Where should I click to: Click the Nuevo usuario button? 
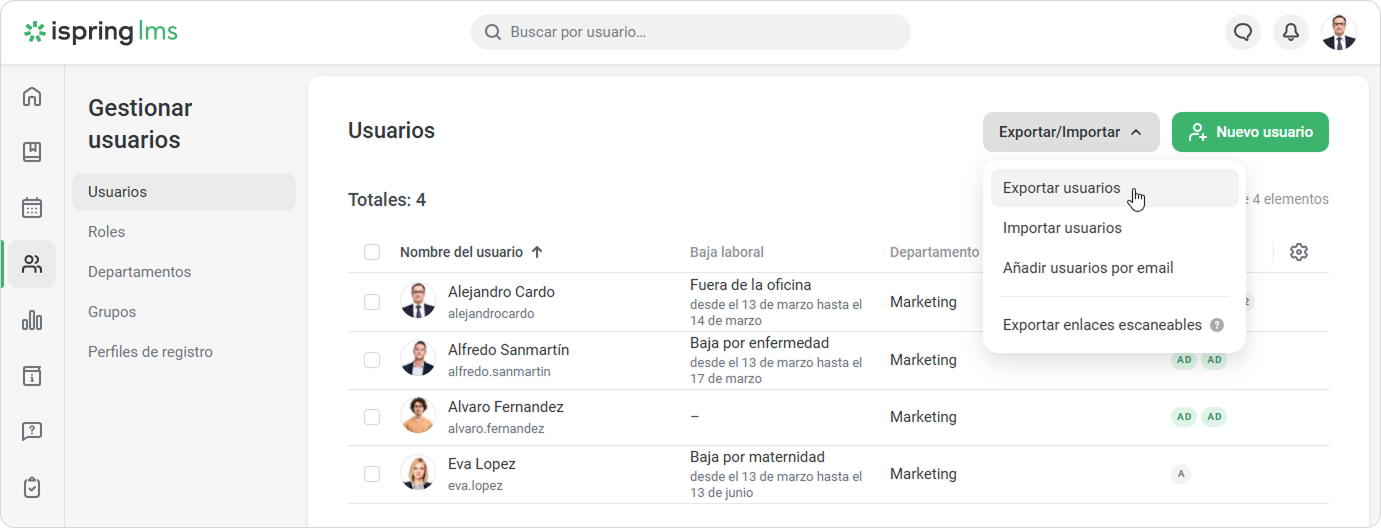1250,132
